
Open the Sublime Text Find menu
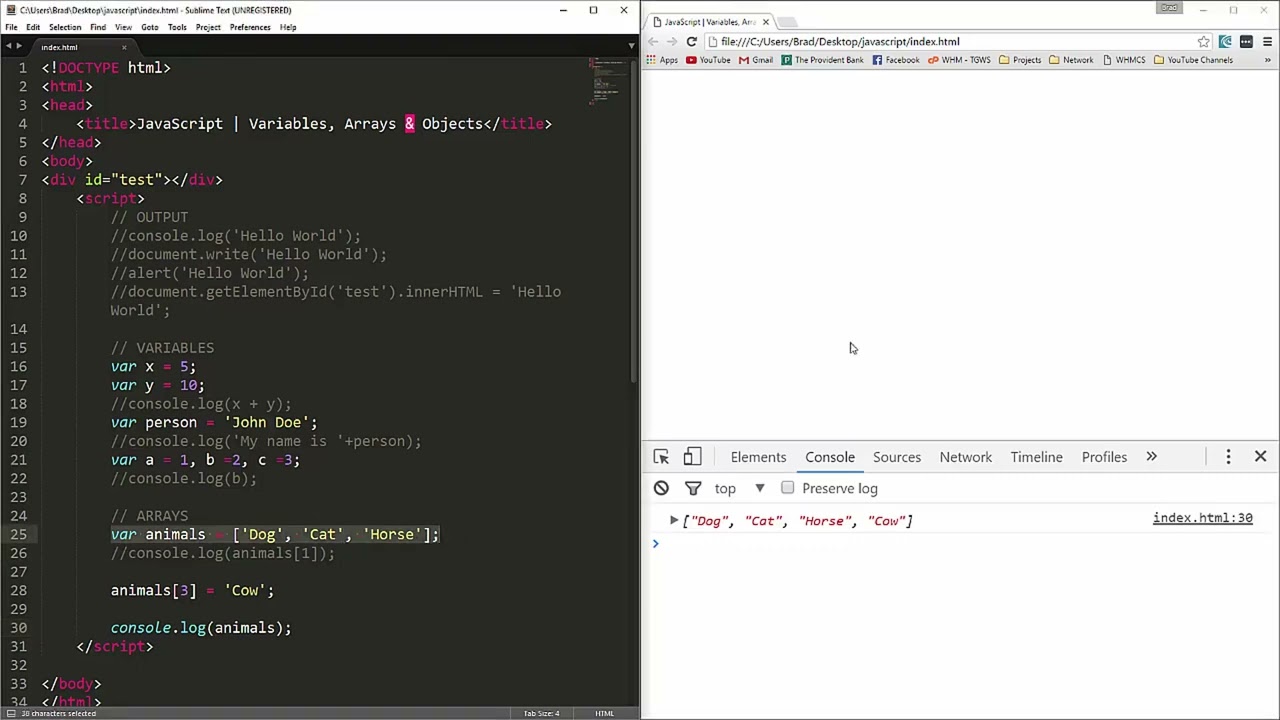pos(98,27)
